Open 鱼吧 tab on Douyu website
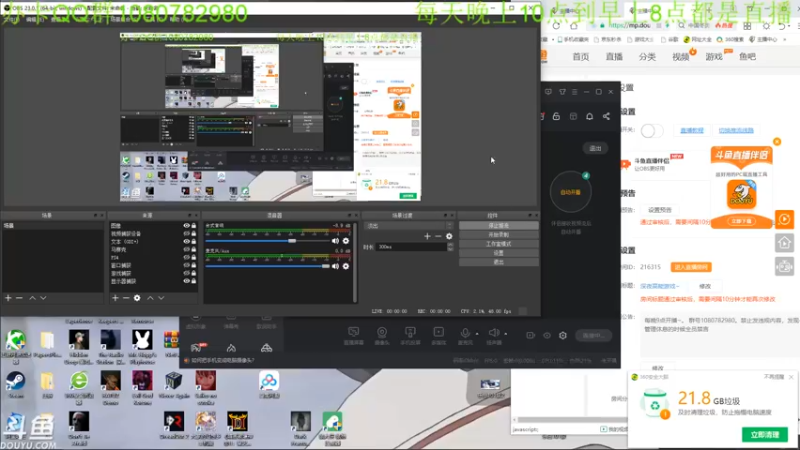The image size is (800, 450). tap(747, 57)
